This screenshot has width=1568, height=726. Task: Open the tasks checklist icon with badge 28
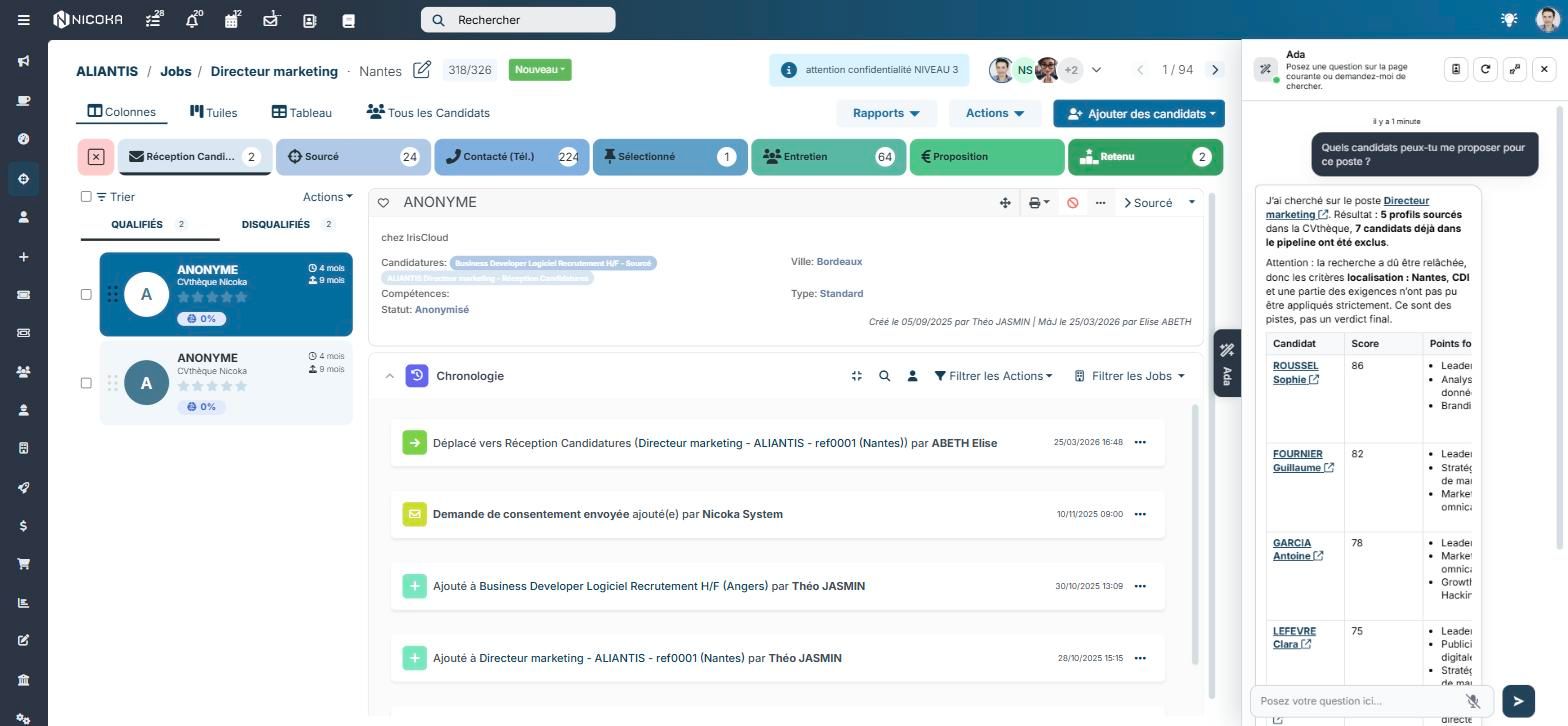pos(154,20)
